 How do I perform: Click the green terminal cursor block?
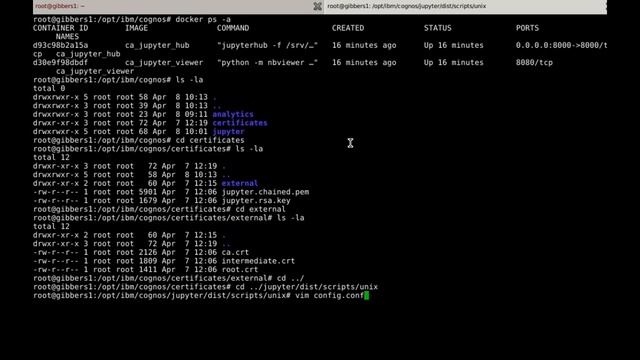coord(367,296)
